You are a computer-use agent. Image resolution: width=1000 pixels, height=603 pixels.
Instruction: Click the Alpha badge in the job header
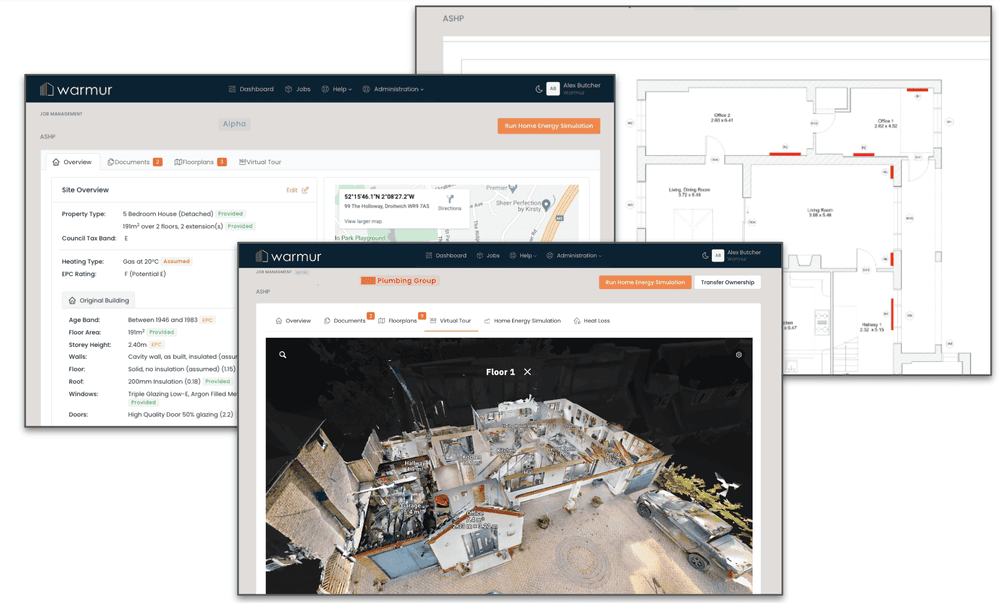(x=234, y=124)
